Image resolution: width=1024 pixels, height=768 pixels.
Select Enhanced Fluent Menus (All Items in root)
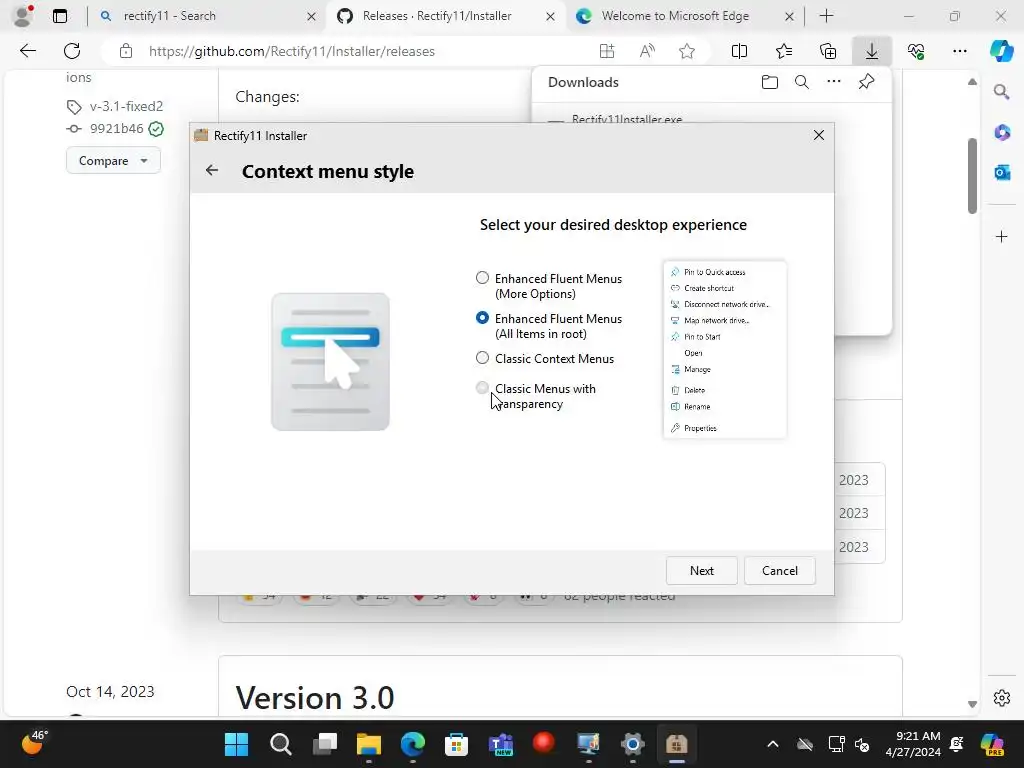click(x=483, y=318)
